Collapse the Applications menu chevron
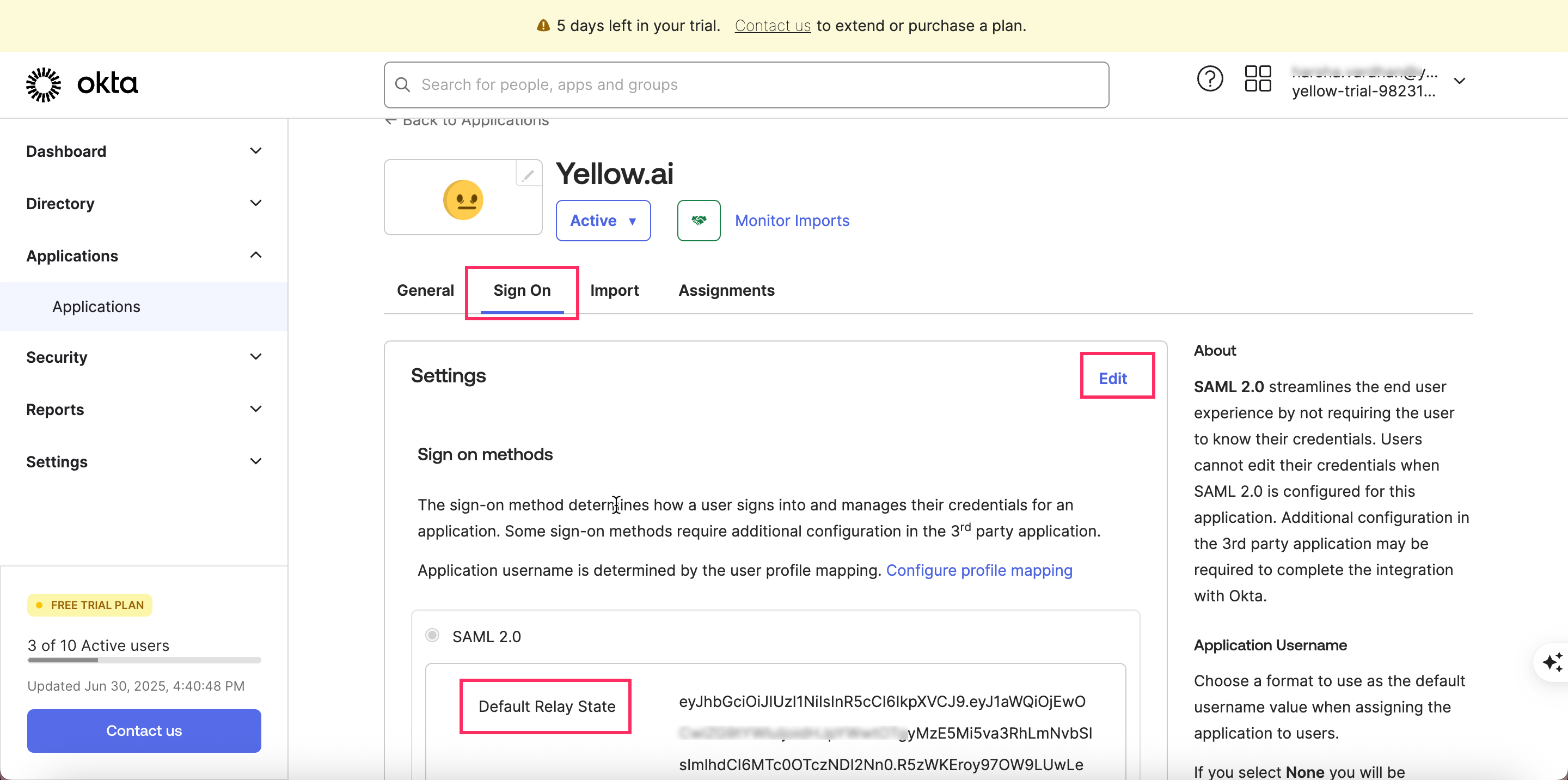Viewport: 1568px width, 780px height. tap(256, 255)
